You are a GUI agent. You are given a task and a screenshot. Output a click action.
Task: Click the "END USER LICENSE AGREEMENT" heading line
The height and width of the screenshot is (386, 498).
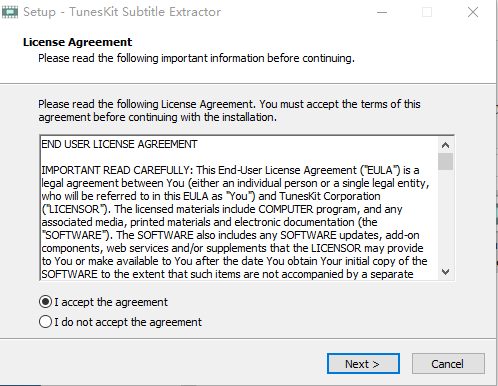click(119, 144)
